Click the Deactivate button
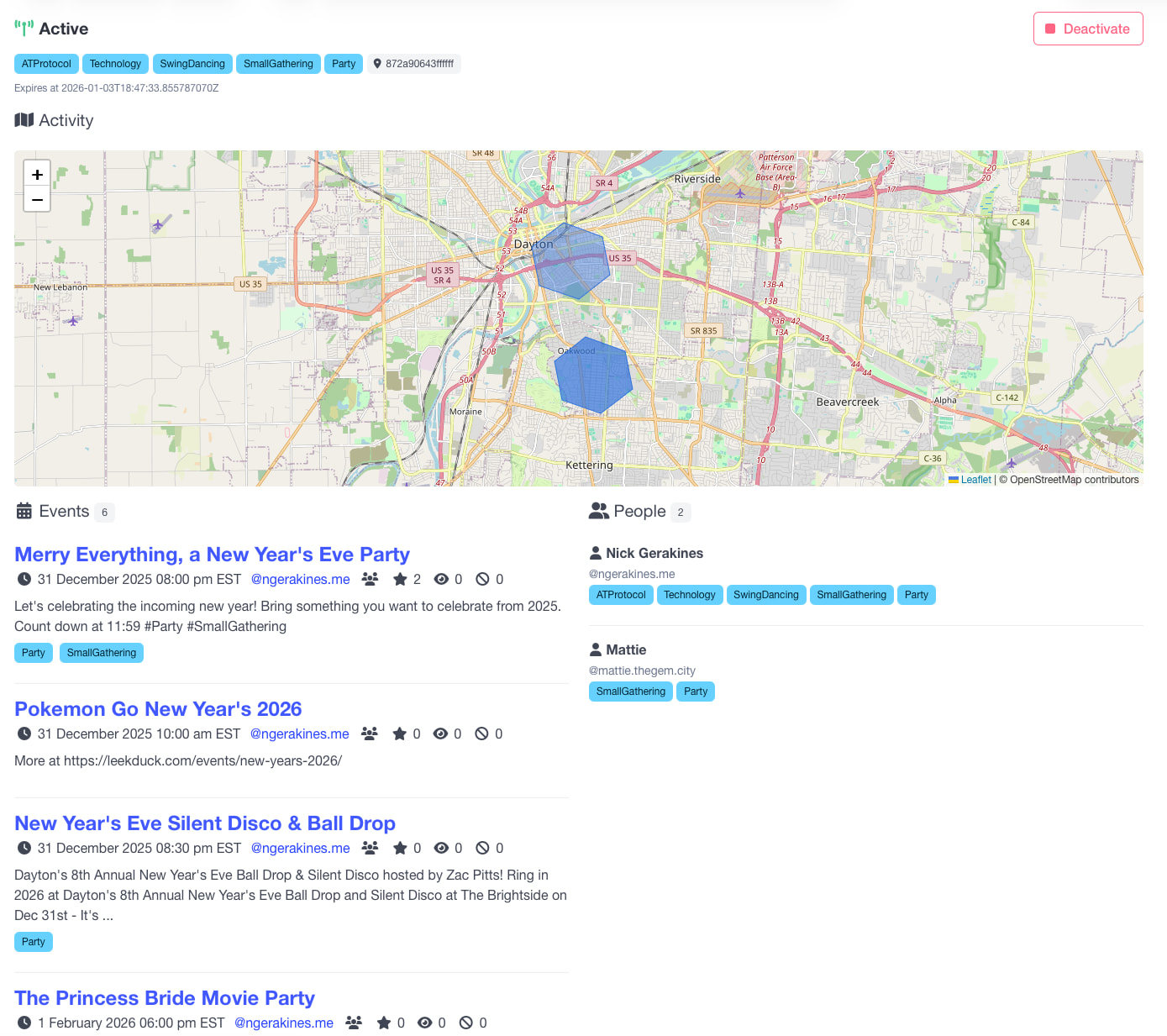This screenshot has height=1036, width=1167. coord(1087,29)
